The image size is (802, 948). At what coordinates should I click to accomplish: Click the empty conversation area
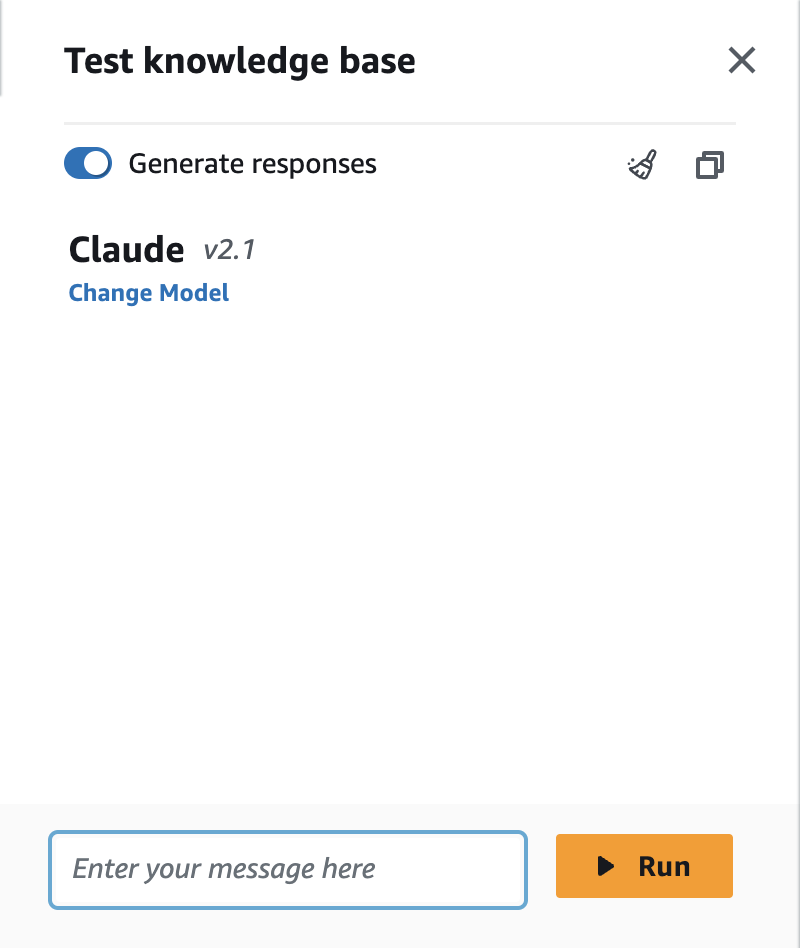400,550
